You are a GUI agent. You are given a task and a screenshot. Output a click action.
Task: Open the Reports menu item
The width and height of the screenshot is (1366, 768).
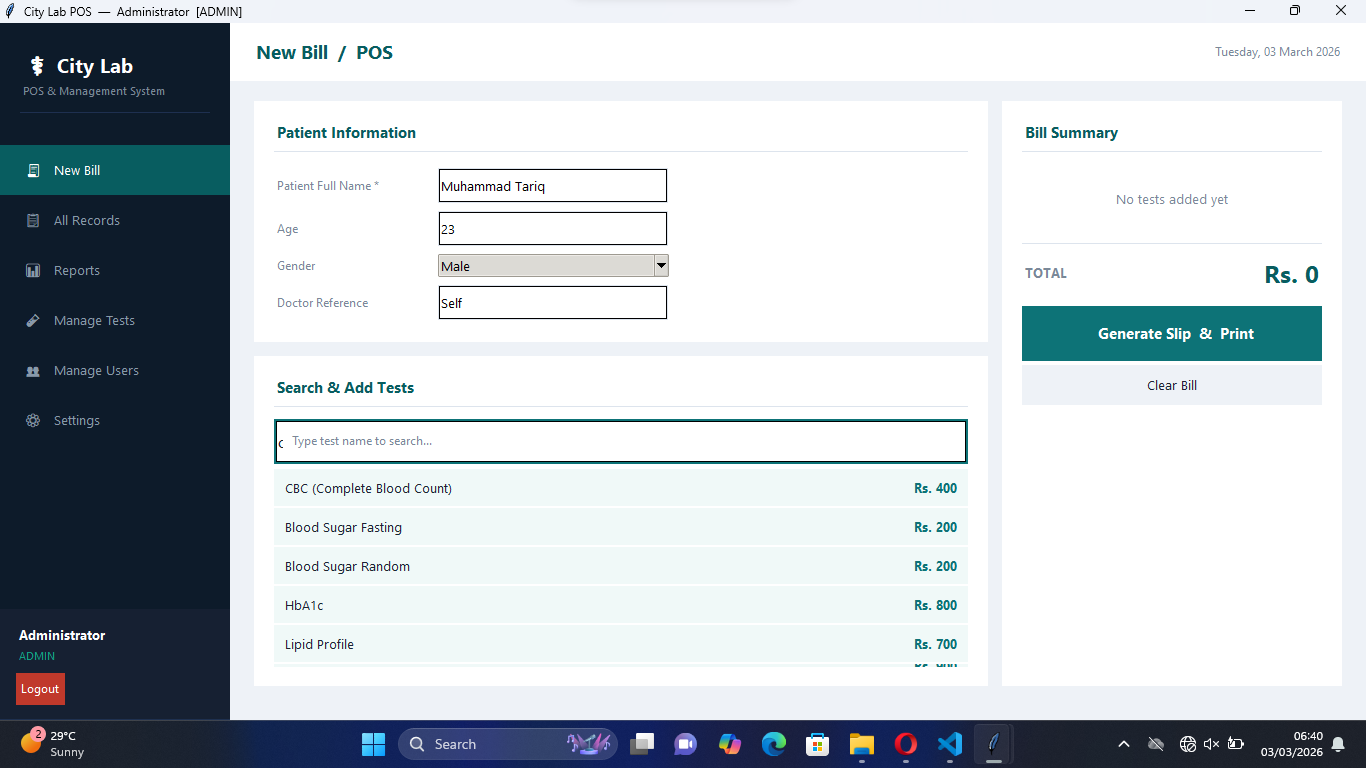pos(77,271)
